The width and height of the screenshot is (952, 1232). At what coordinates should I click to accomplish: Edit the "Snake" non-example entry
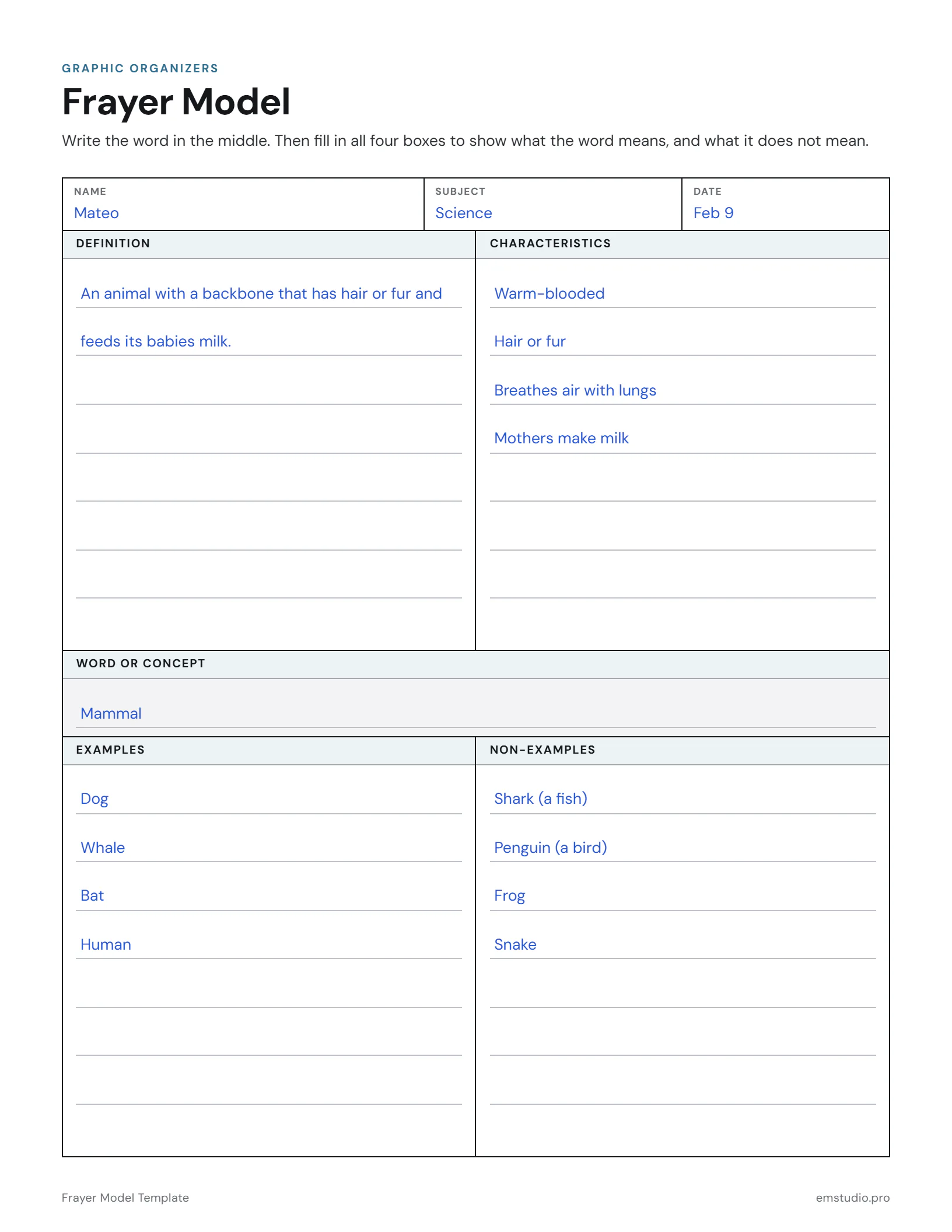[x=682, y=944]
